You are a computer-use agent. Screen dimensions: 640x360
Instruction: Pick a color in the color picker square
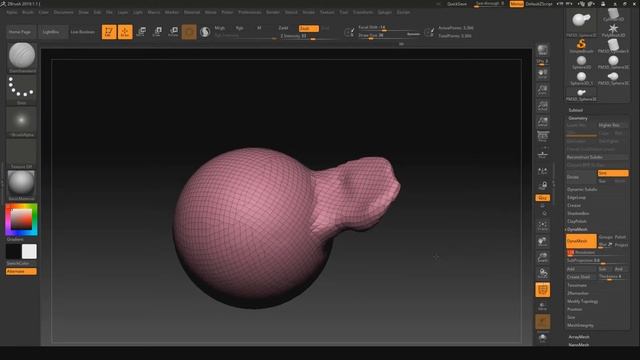coord(21,219)
